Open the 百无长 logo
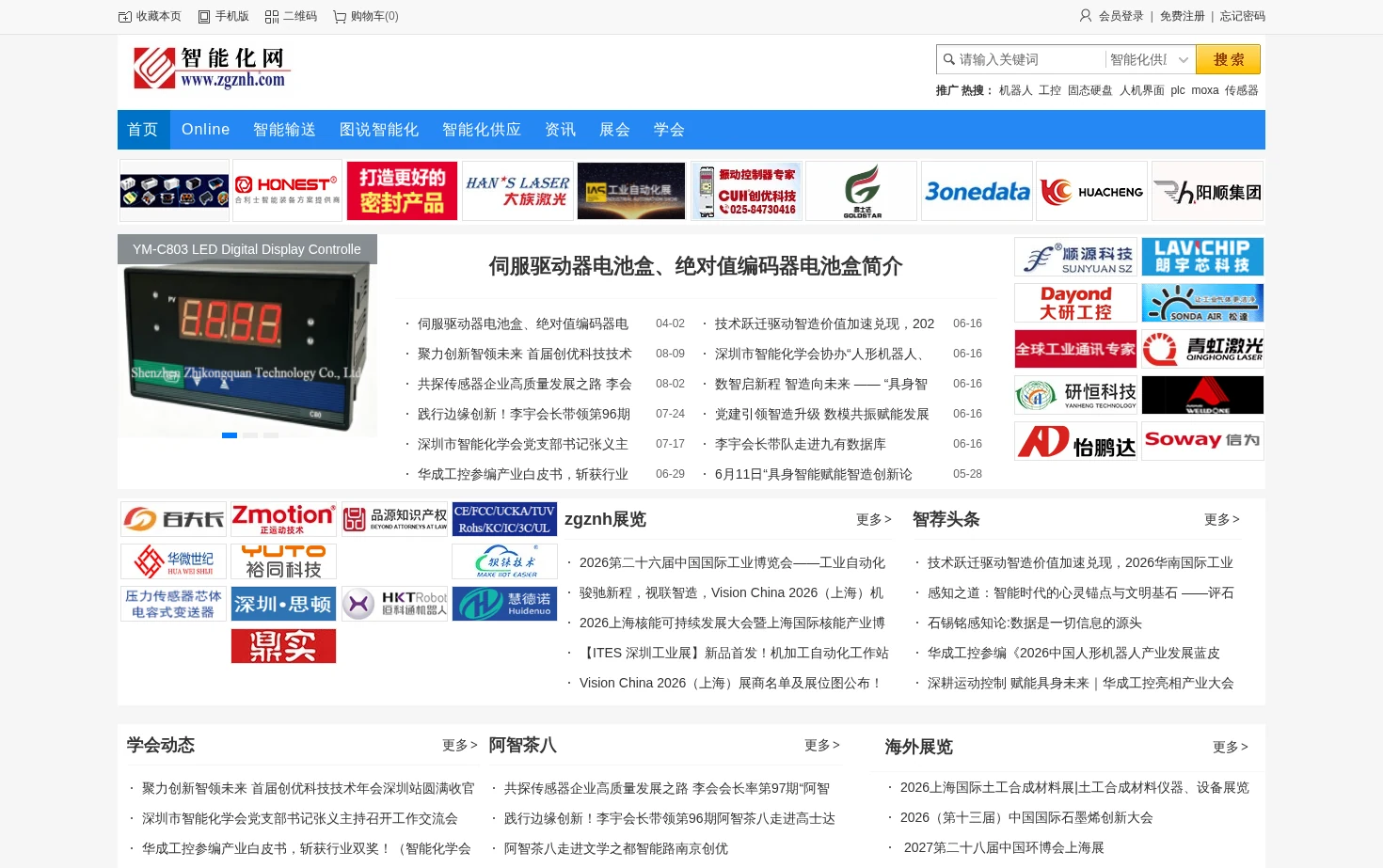This screenshot has width=1383, height=868. coord(174,519)
